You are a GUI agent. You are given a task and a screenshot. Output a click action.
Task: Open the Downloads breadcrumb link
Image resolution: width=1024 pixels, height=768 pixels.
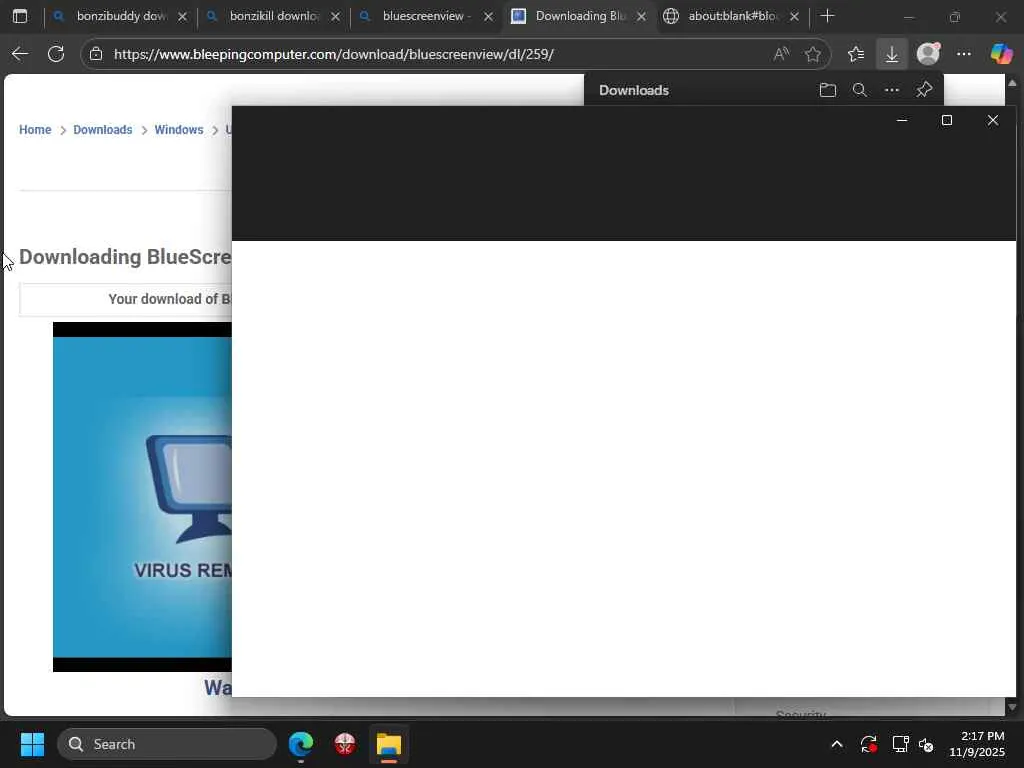[103, 130]
